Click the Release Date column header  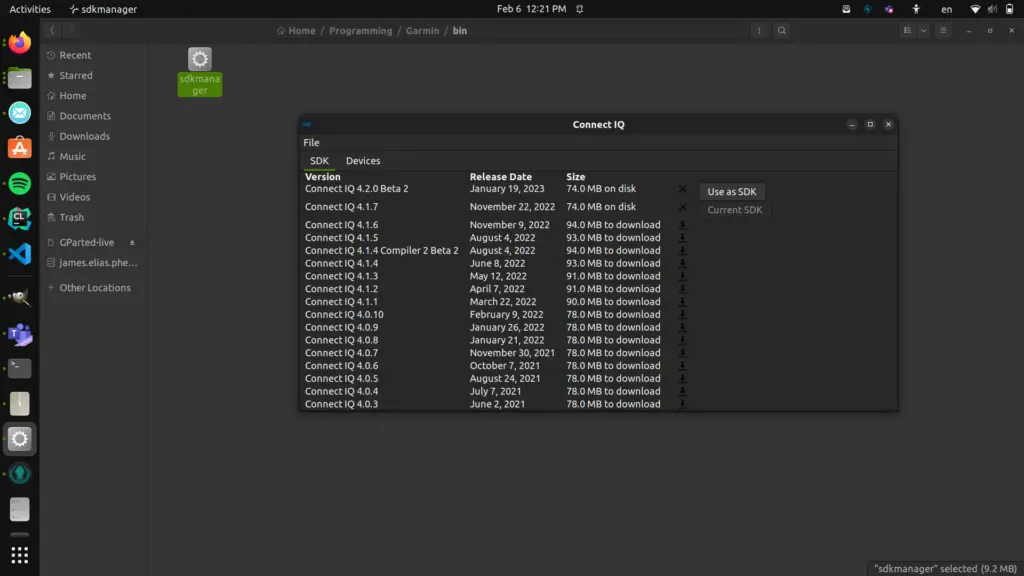[500, 177]
